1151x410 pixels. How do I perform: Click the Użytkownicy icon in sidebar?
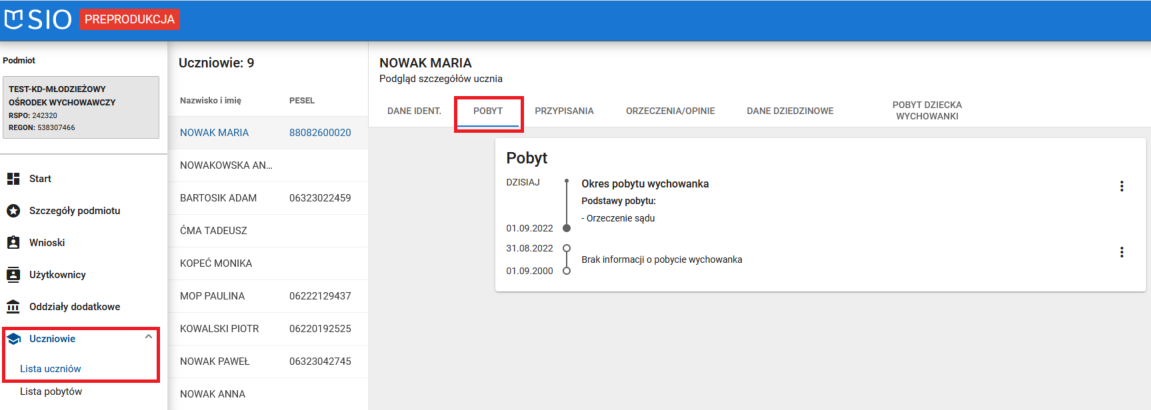pos(12,274)
